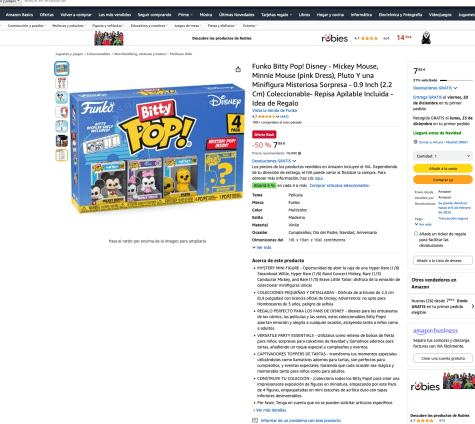Select the second product thumbnail

click(x=62, y=83)
